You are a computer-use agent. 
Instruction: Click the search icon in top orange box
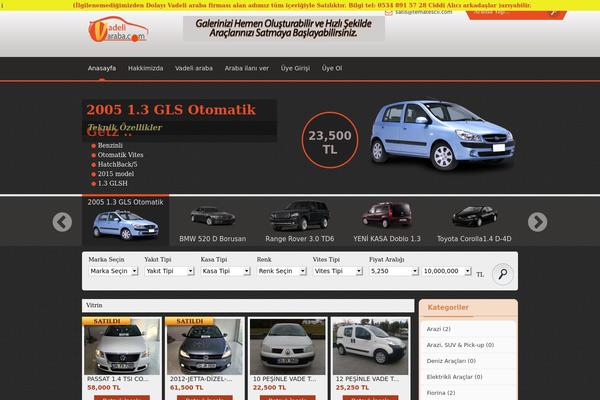pos(554,13)
